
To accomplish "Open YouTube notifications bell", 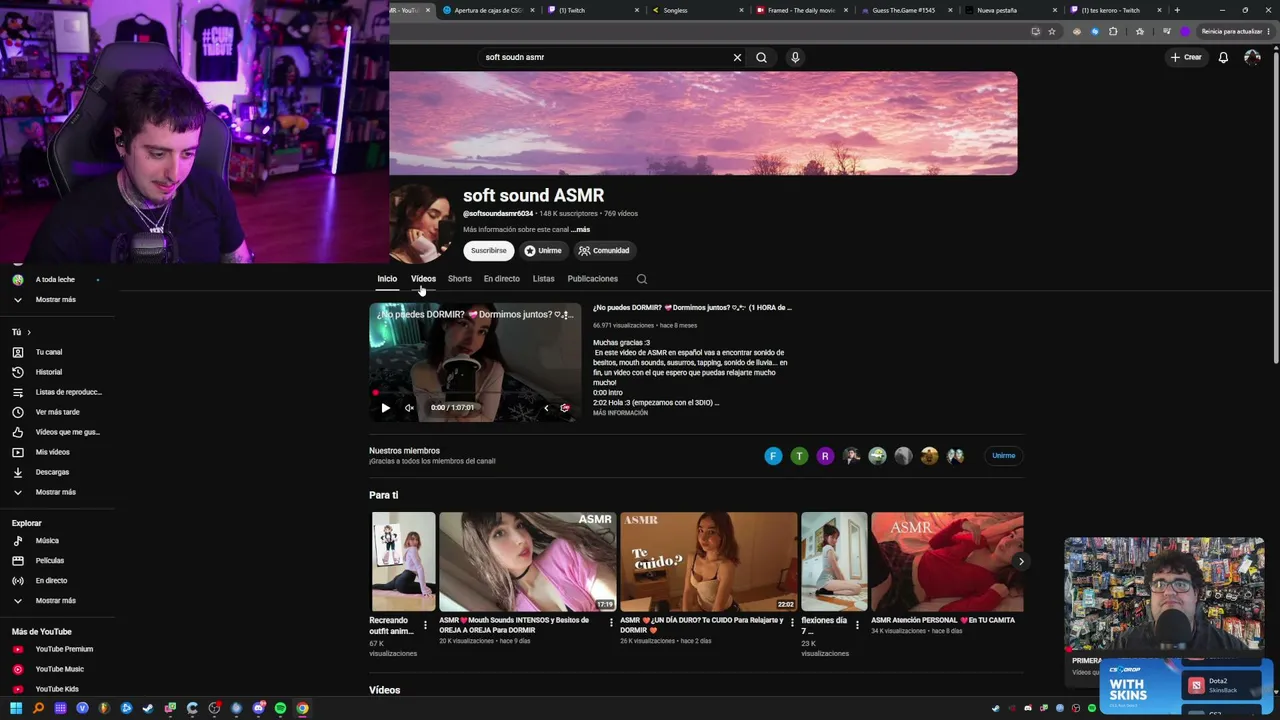I will point(1223,57).
